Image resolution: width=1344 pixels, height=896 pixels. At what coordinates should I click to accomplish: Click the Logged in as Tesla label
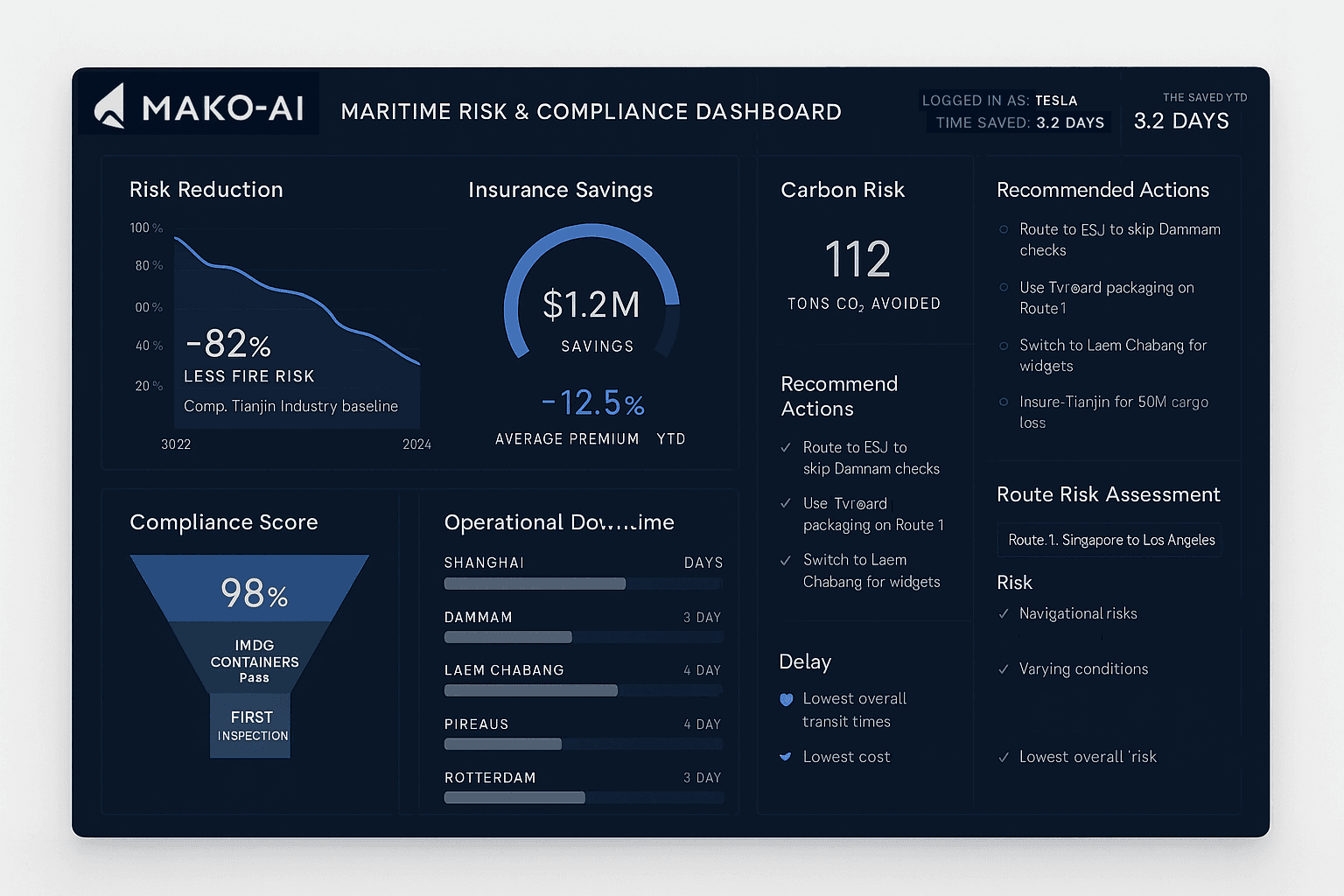[x=999, y=101]
